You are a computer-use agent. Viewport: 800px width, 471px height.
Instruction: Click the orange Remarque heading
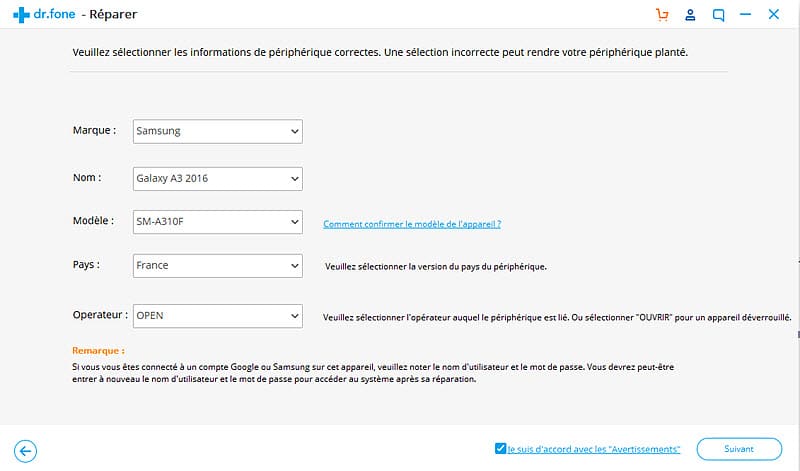[x=98, y=351]
